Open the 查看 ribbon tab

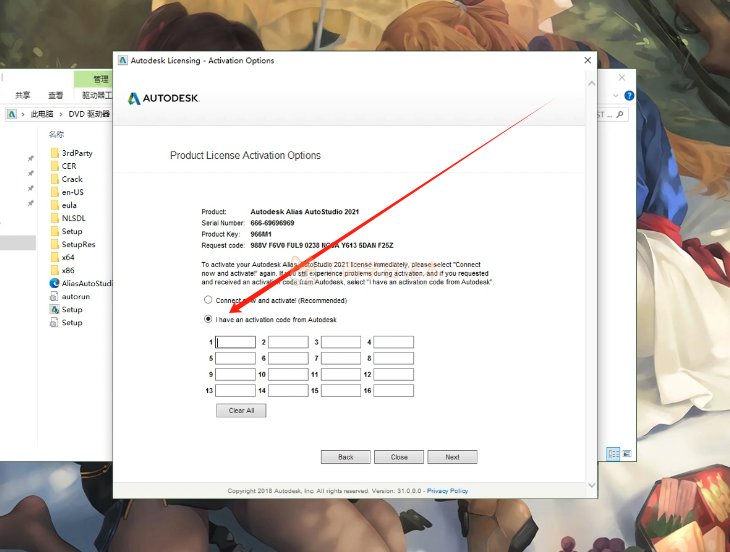click(55, 95)
